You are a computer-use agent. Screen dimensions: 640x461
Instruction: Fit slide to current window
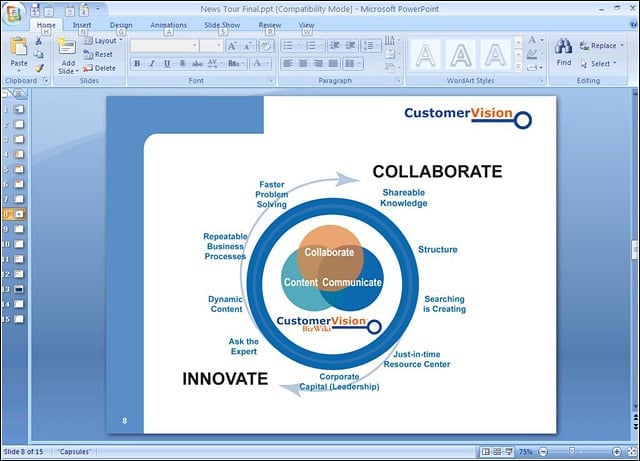[x=632, y=452]
